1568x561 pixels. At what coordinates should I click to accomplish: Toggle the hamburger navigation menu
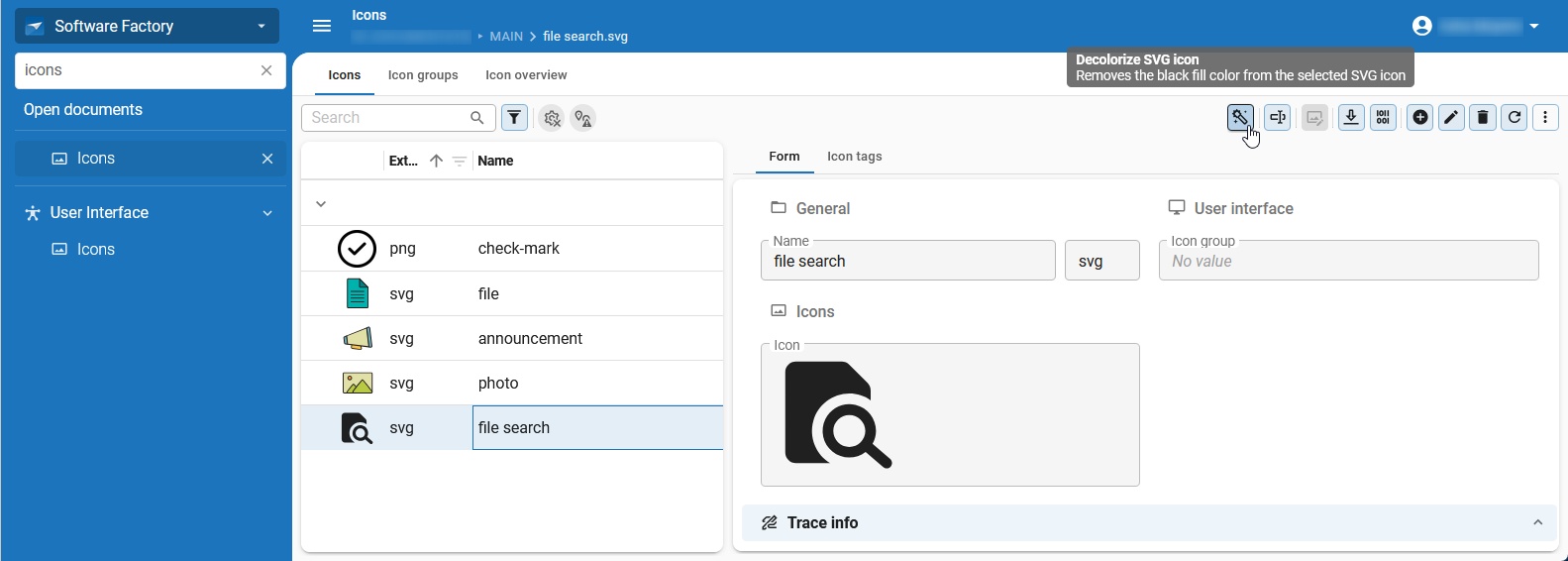point(322,26)
